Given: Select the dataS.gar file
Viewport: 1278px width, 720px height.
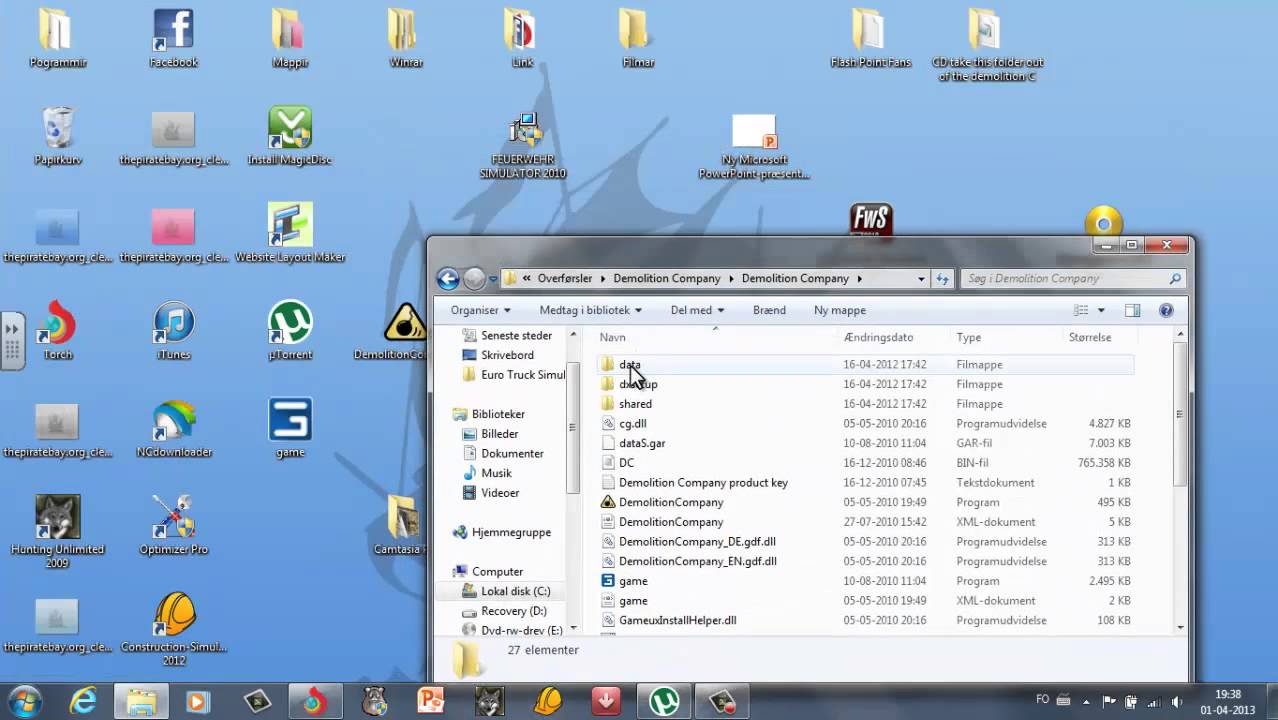Looking at the screenshot, I should (632, 443).
